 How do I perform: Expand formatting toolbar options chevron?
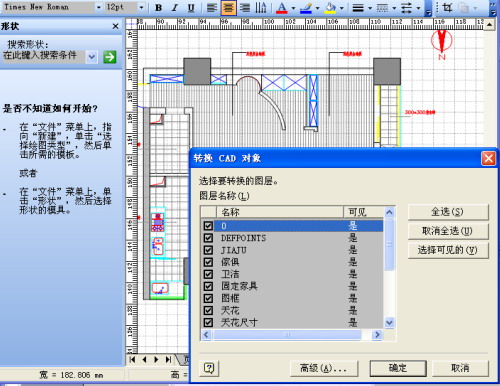click(429, 9)
